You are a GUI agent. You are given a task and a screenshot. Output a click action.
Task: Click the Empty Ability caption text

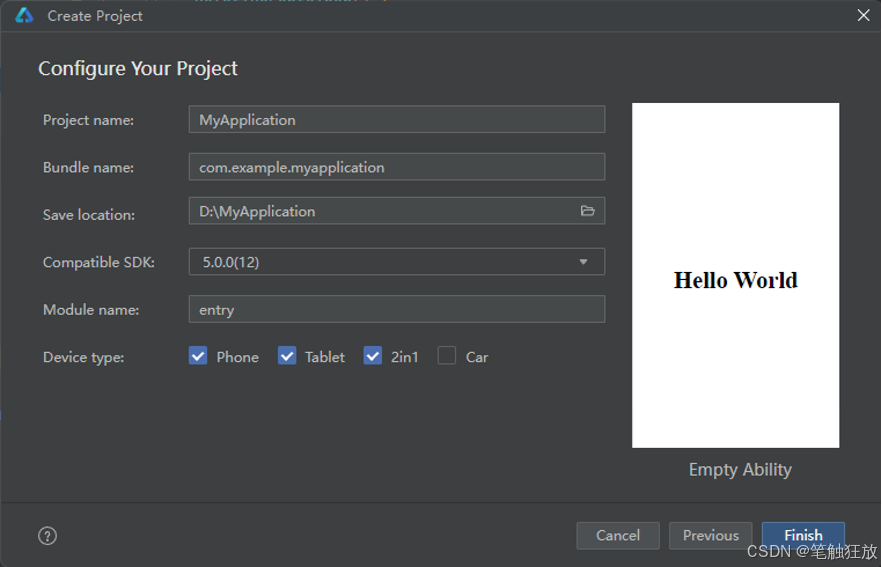(x=740, y=470)
